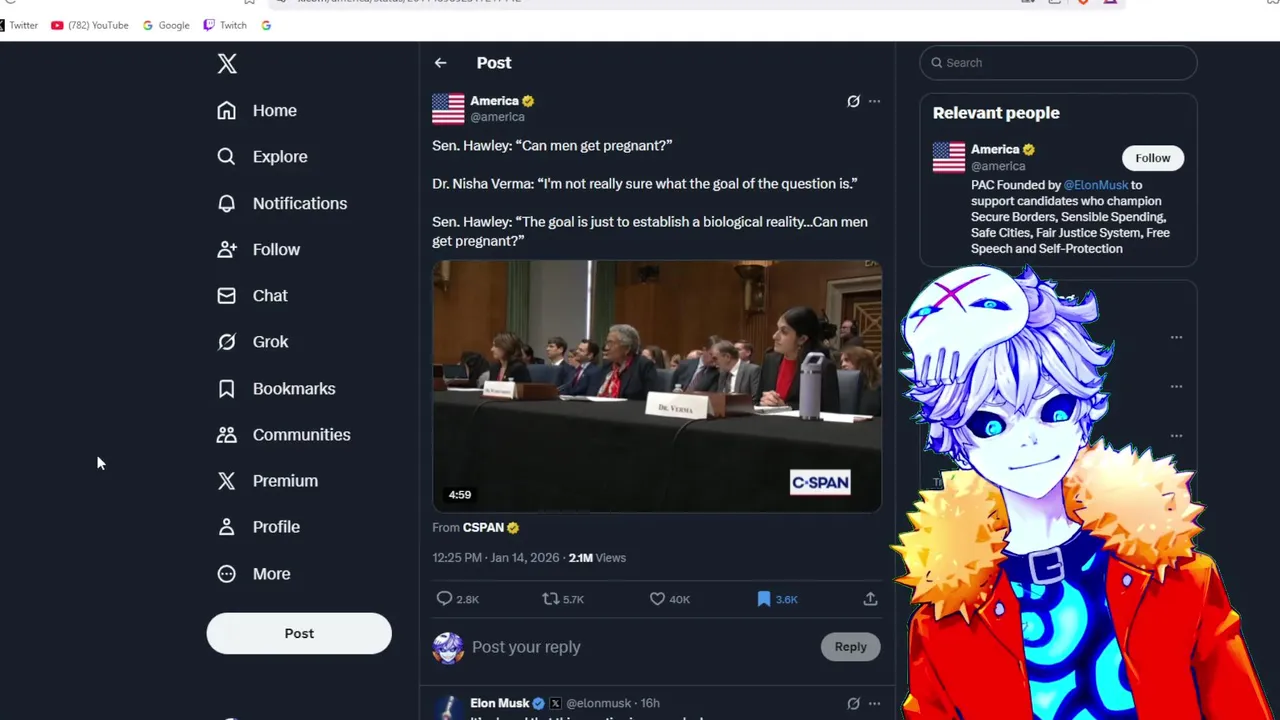Click the white Post button
The image size is (1280, 720).
(x=299, y=634)
